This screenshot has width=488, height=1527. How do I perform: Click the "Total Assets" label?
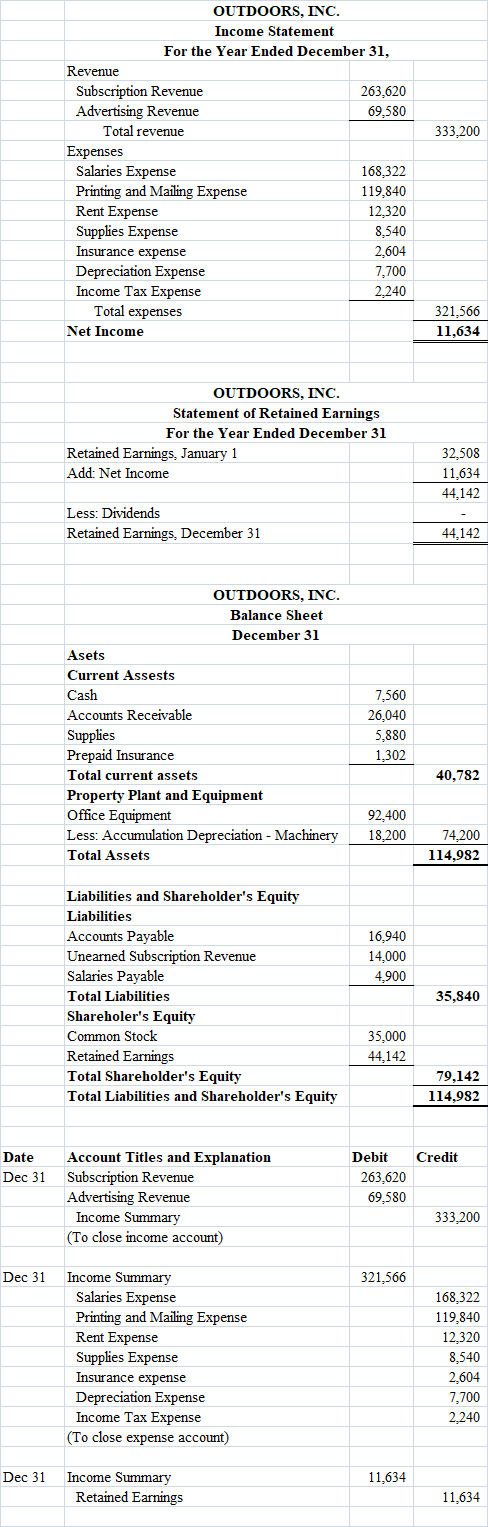coord(108,855)
